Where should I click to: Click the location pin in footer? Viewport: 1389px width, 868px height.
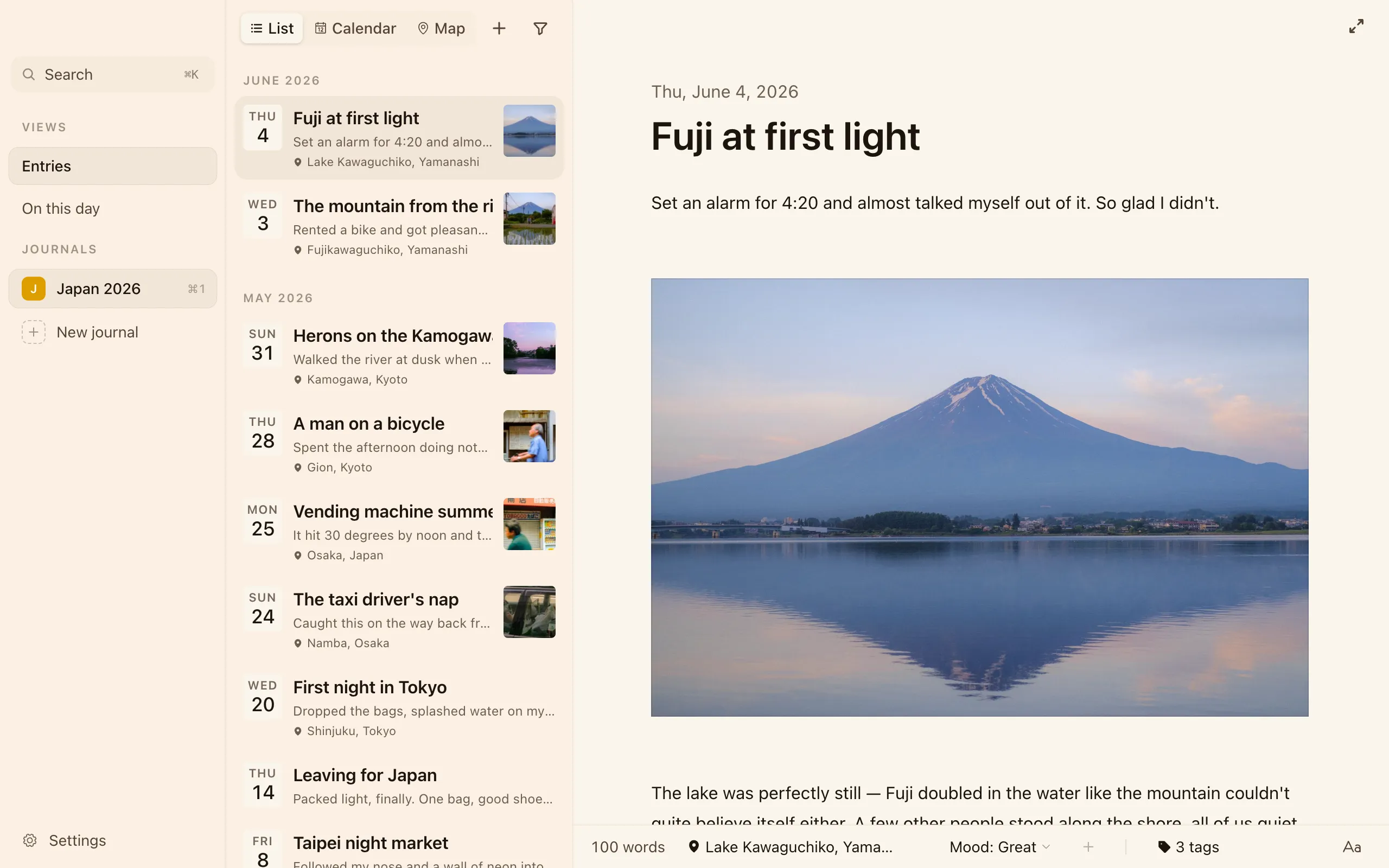(693, 847)
